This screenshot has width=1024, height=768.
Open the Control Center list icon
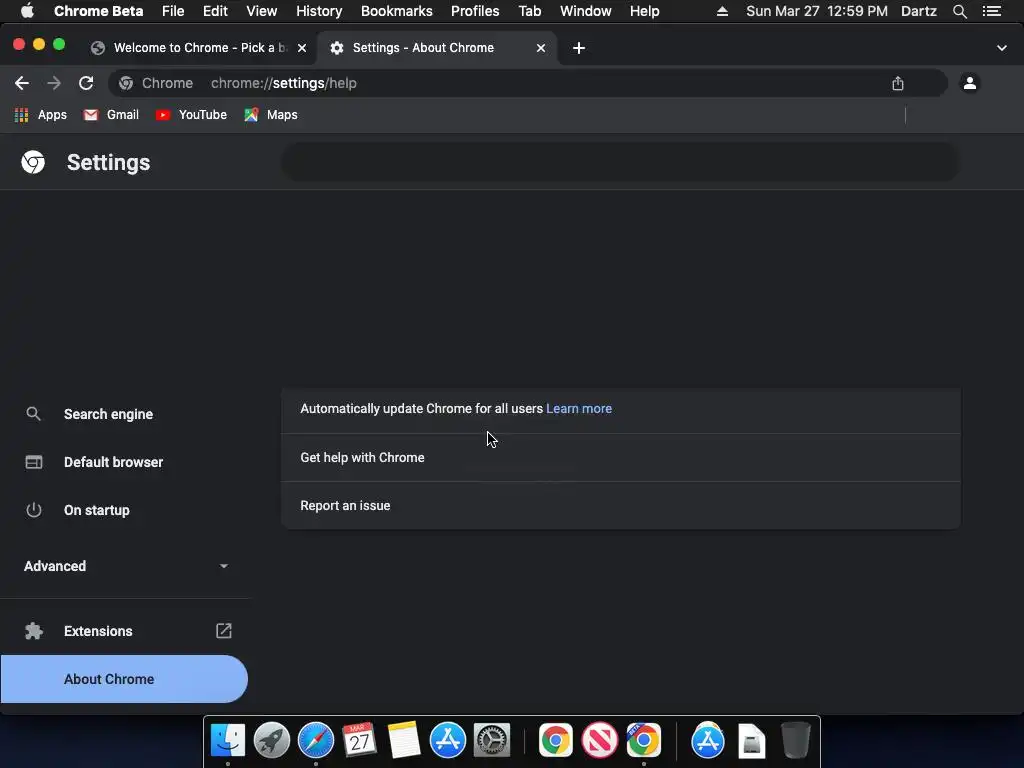point(992,11)
